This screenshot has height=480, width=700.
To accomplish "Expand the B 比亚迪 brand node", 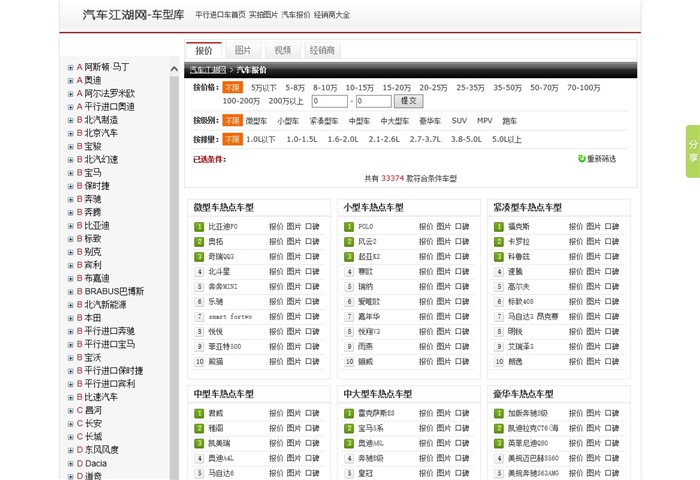I will pos(71,226).
